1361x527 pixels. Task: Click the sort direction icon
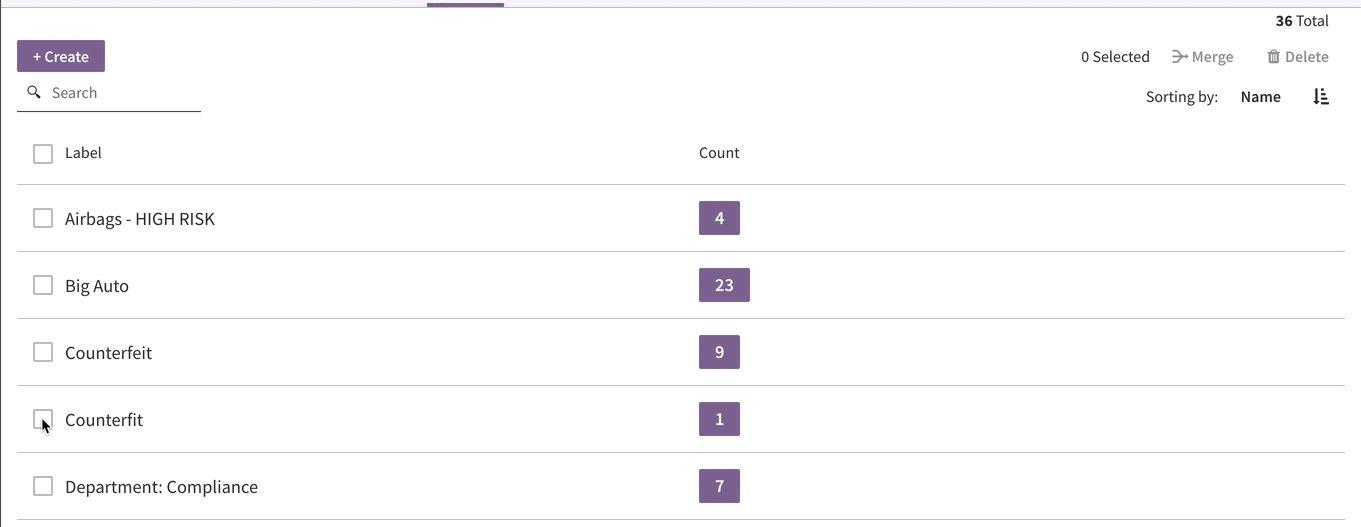pyautogui.click(x=1321, y=97)
